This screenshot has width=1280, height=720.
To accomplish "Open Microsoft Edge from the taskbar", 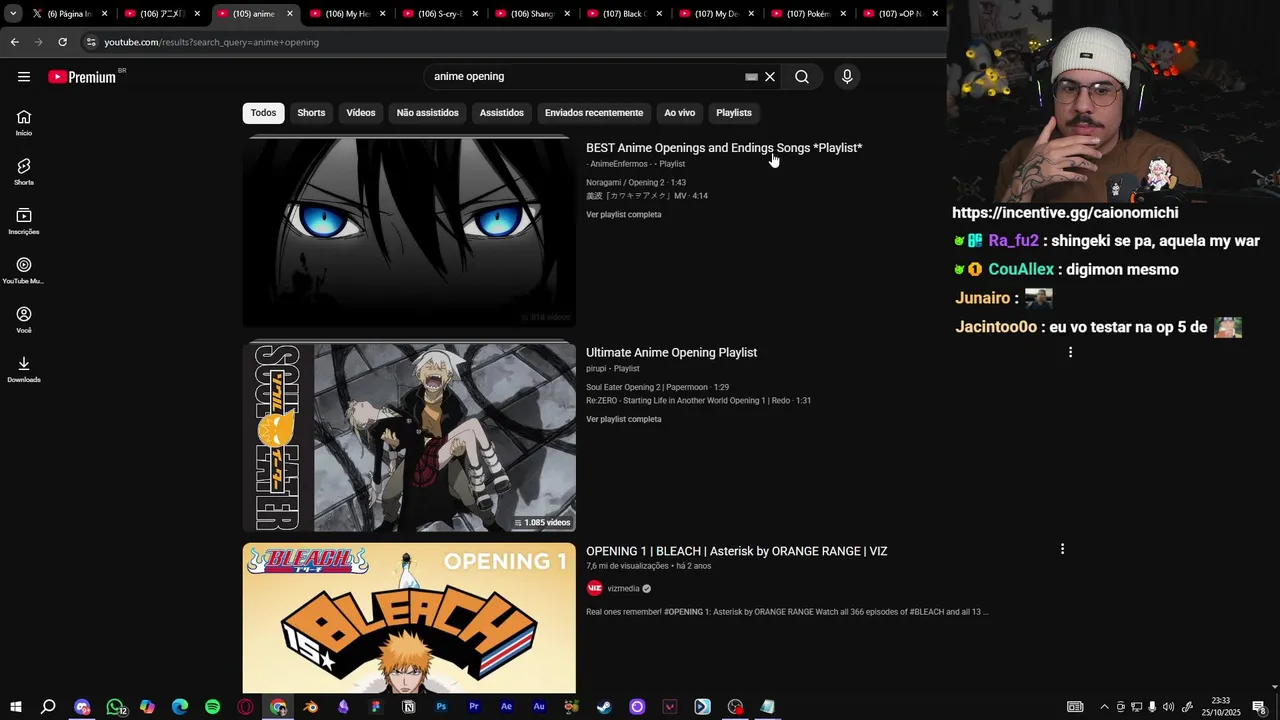I will [x=180, y=707].
